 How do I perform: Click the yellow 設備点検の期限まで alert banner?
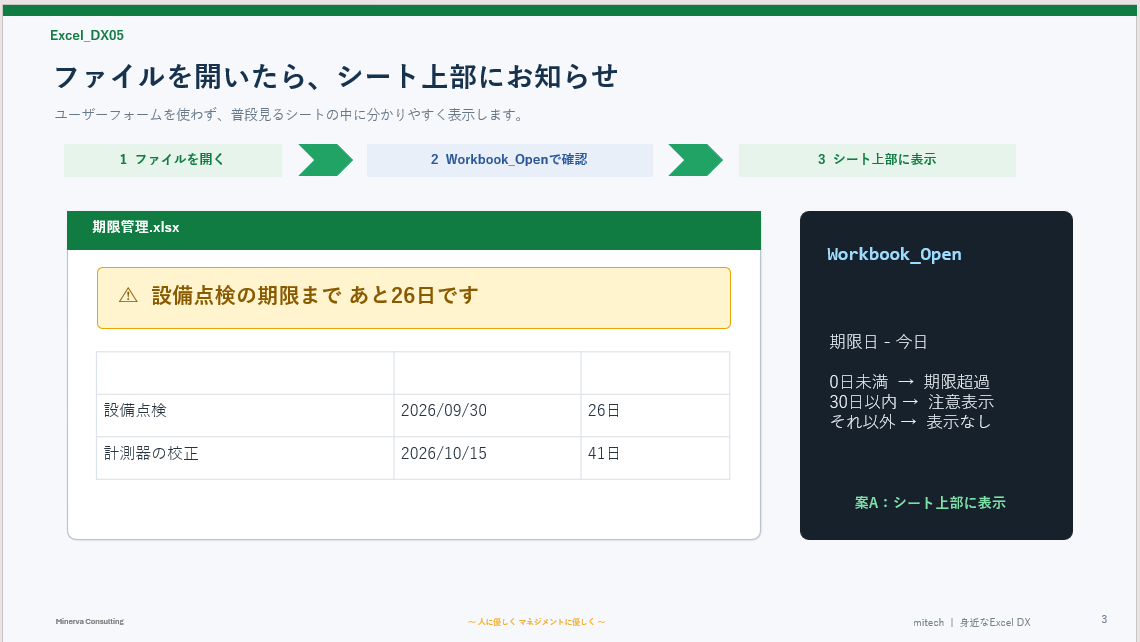[414, 298]
